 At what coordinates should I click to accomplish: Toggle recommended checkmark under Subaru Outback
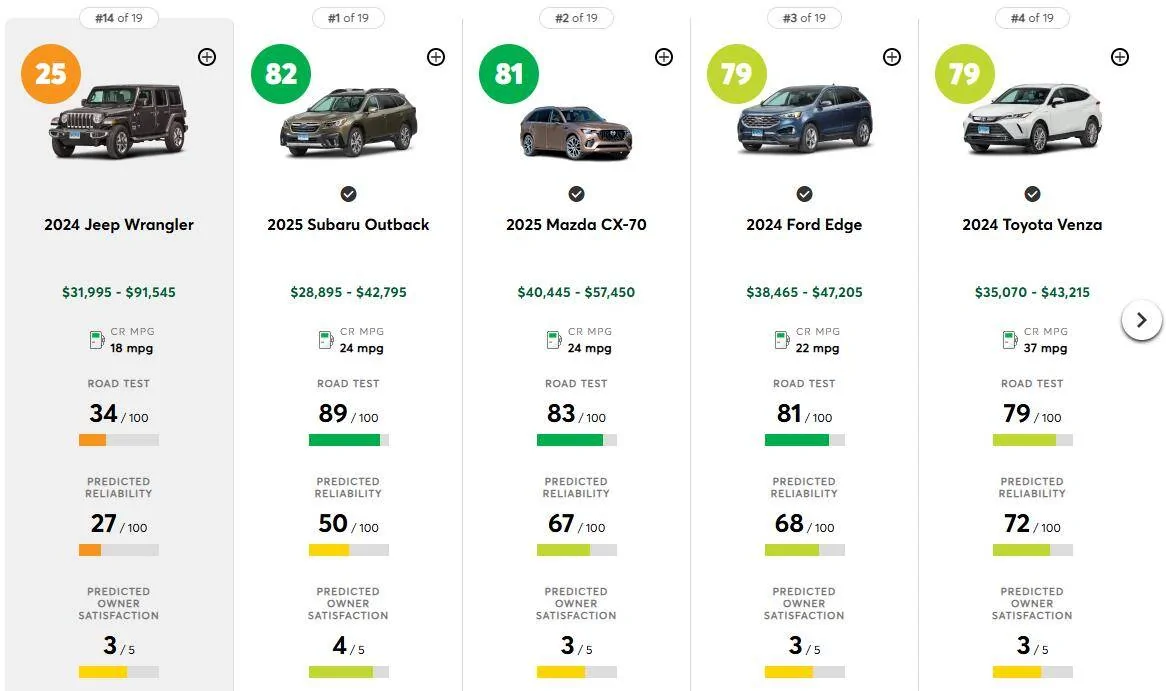[349, 194]
